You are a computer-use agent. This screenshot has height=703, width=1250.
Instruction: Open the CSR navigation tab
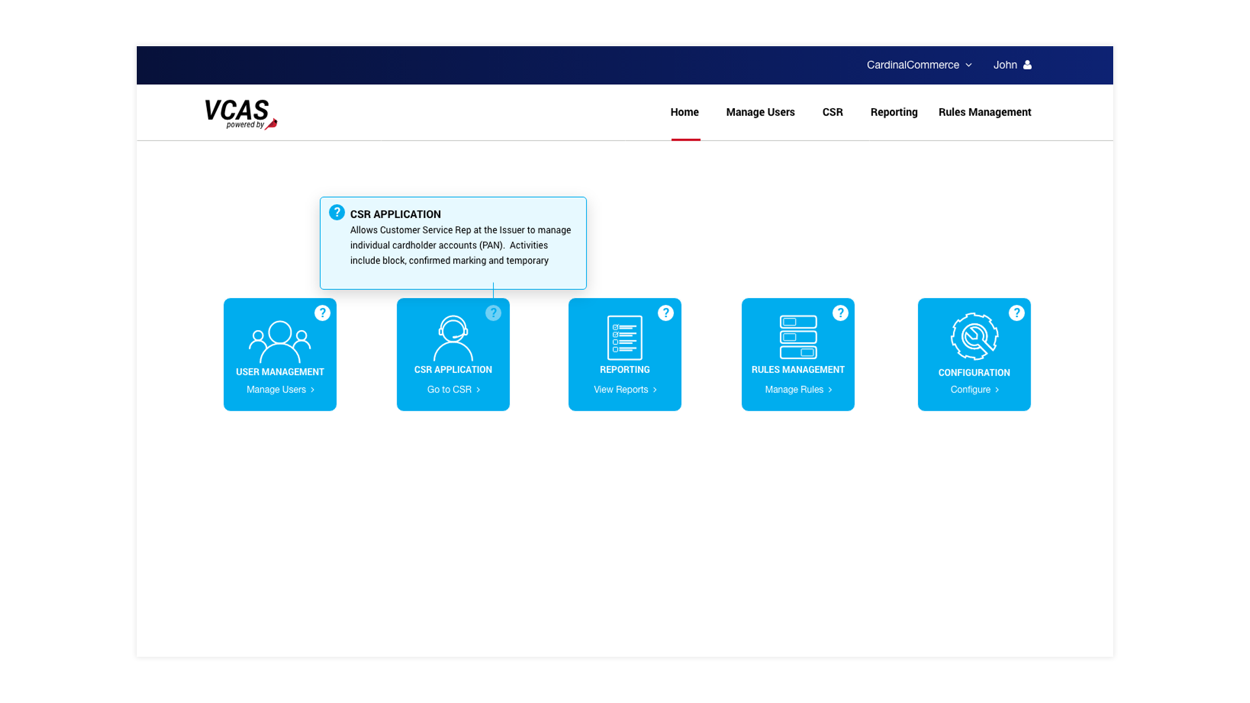point(832,112)
